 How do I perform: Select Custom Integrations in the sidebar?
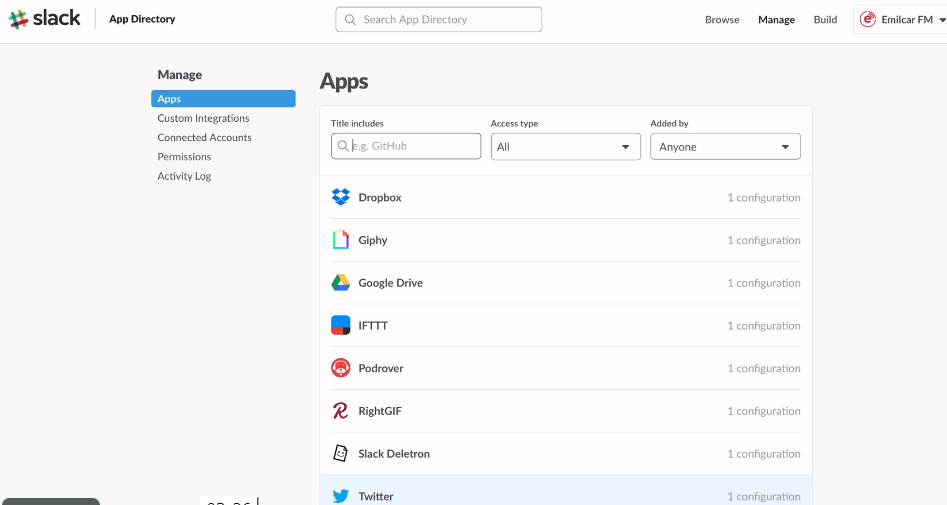(203, 118)
